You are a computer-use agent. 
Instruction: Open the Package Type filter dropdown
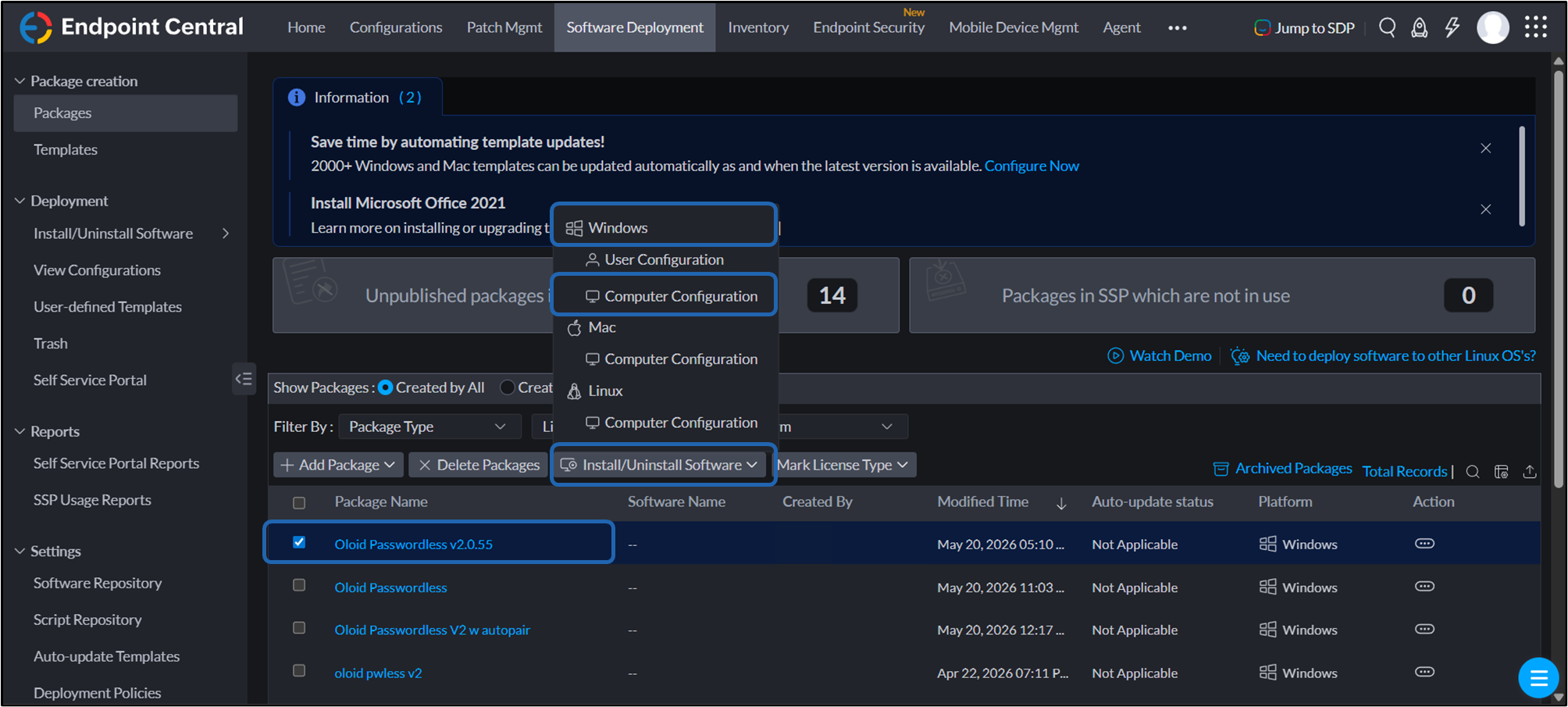coord(428,427)
